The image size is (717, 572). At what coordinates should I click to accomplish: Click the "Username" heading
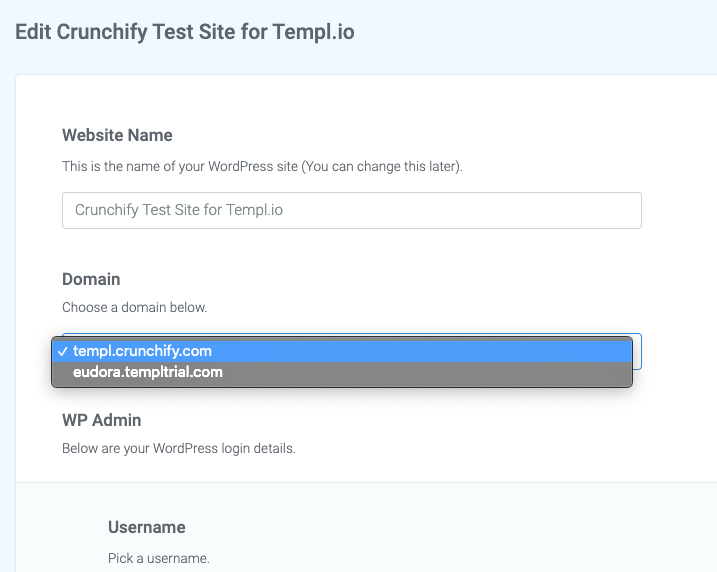tap(146, 527)
